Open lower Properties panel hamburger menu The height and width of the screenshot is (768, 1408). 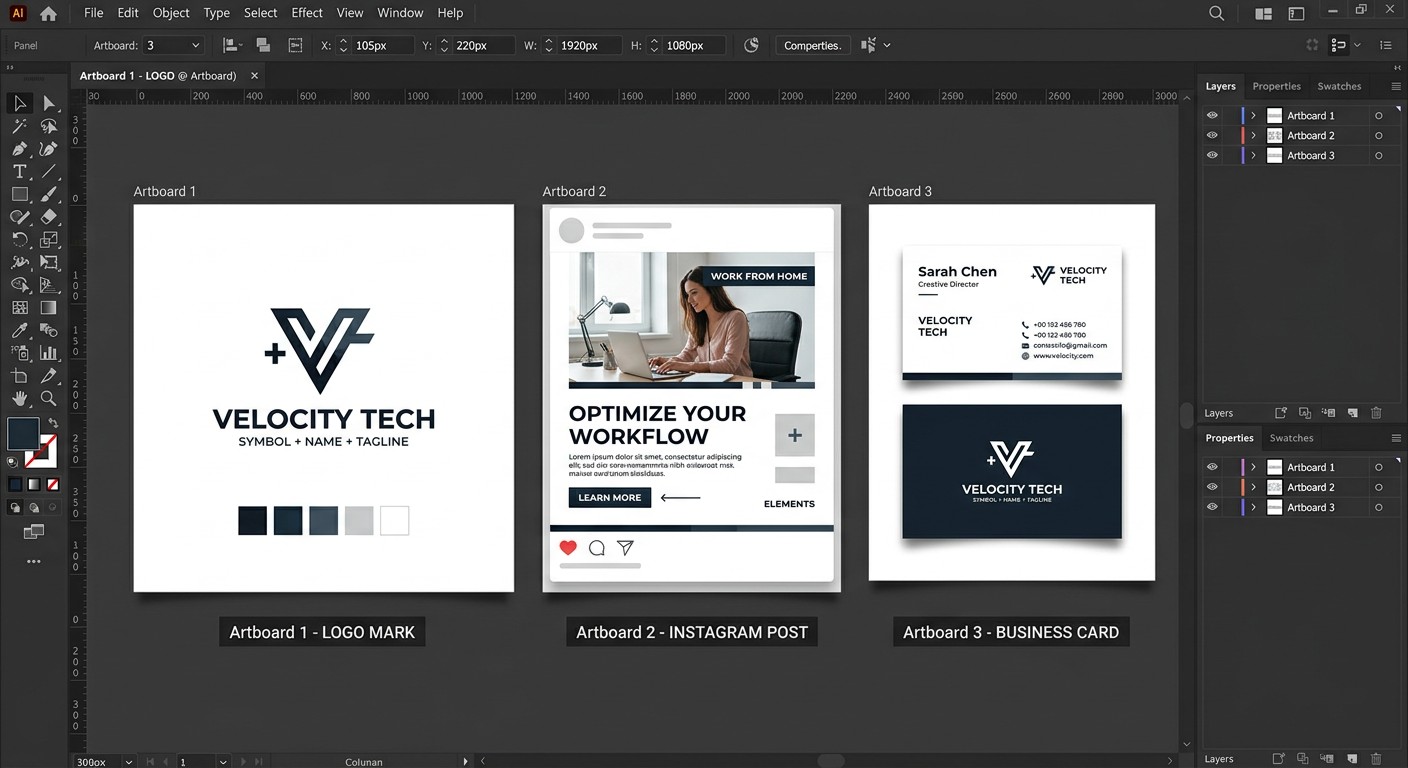[1396, 438]
